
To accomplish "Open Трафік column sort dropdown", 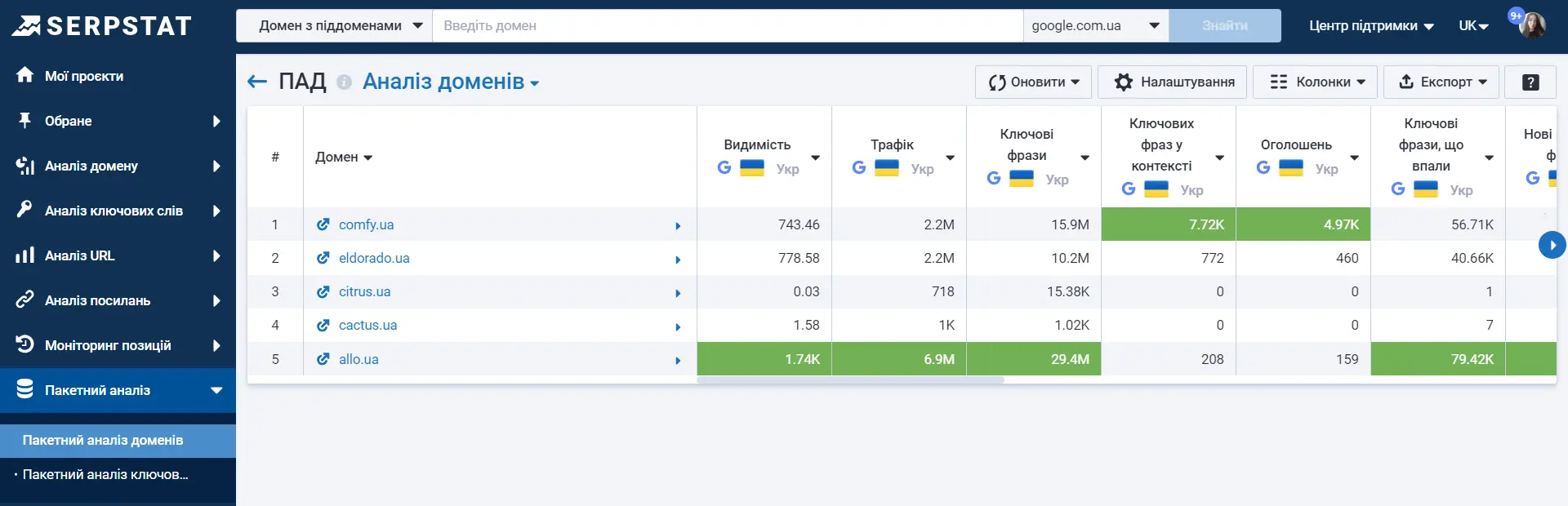I will (950, 158).
